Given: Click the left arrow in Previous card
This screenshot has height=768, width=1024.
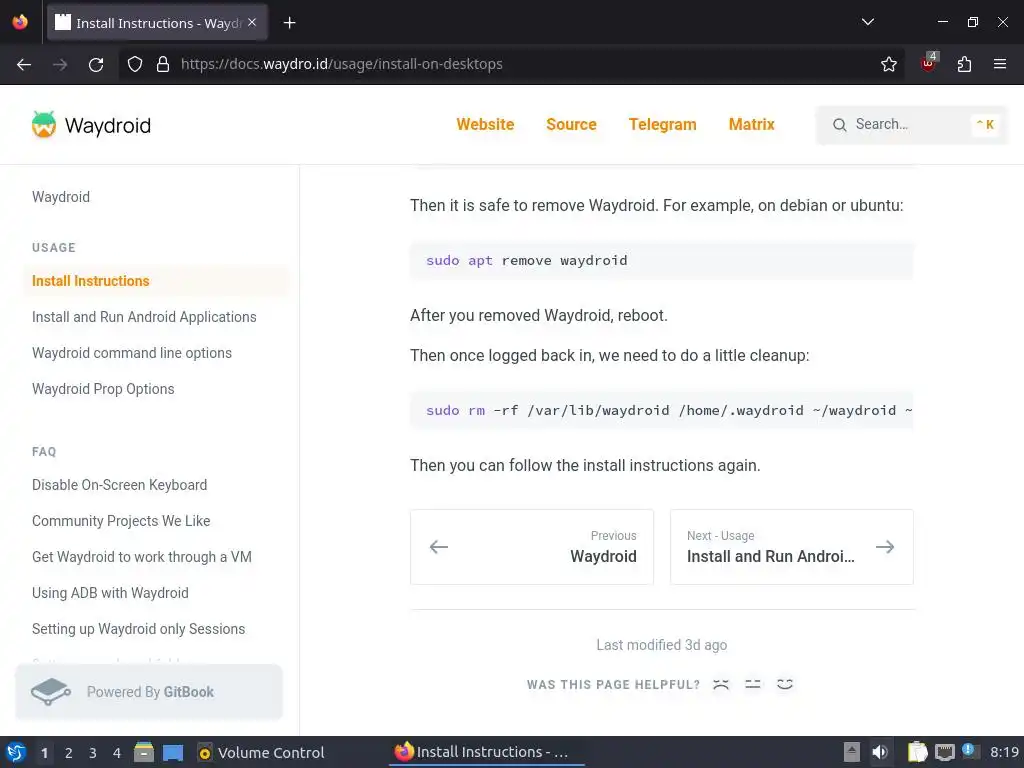Looking at the screenshot, I should pyautogui.click(x=439, y=547).
